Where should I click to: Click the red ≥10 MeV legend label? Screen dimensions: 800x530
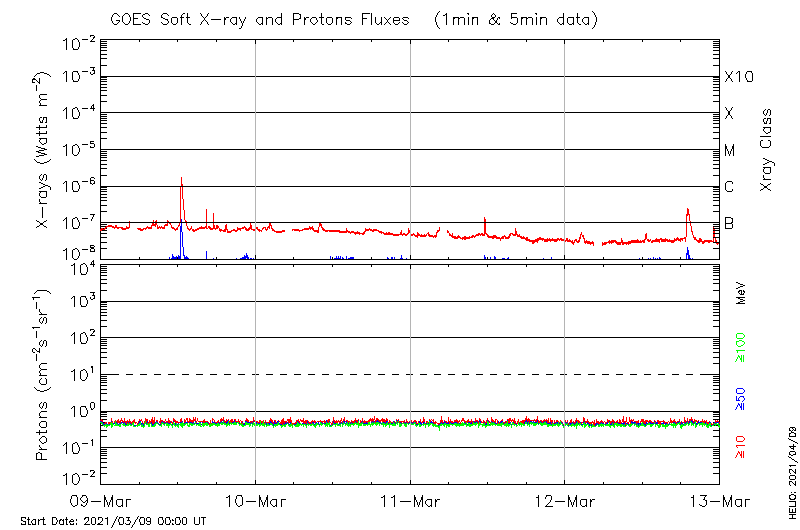click(x=741, y=447)
